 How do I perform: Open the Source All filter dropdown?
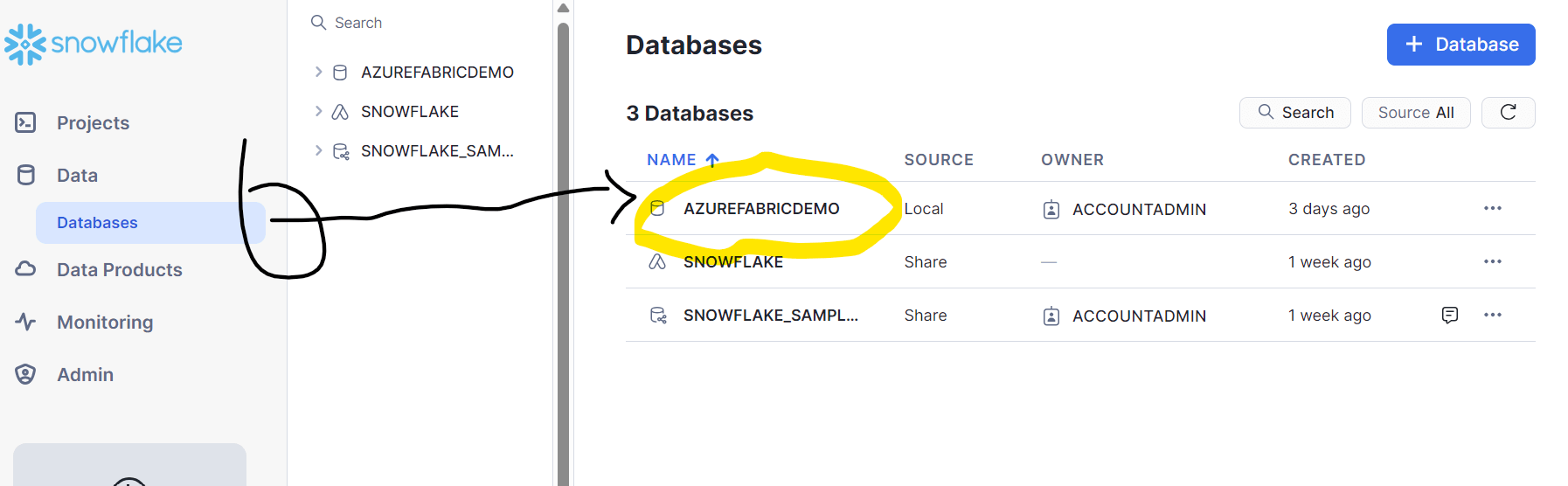1415,113
